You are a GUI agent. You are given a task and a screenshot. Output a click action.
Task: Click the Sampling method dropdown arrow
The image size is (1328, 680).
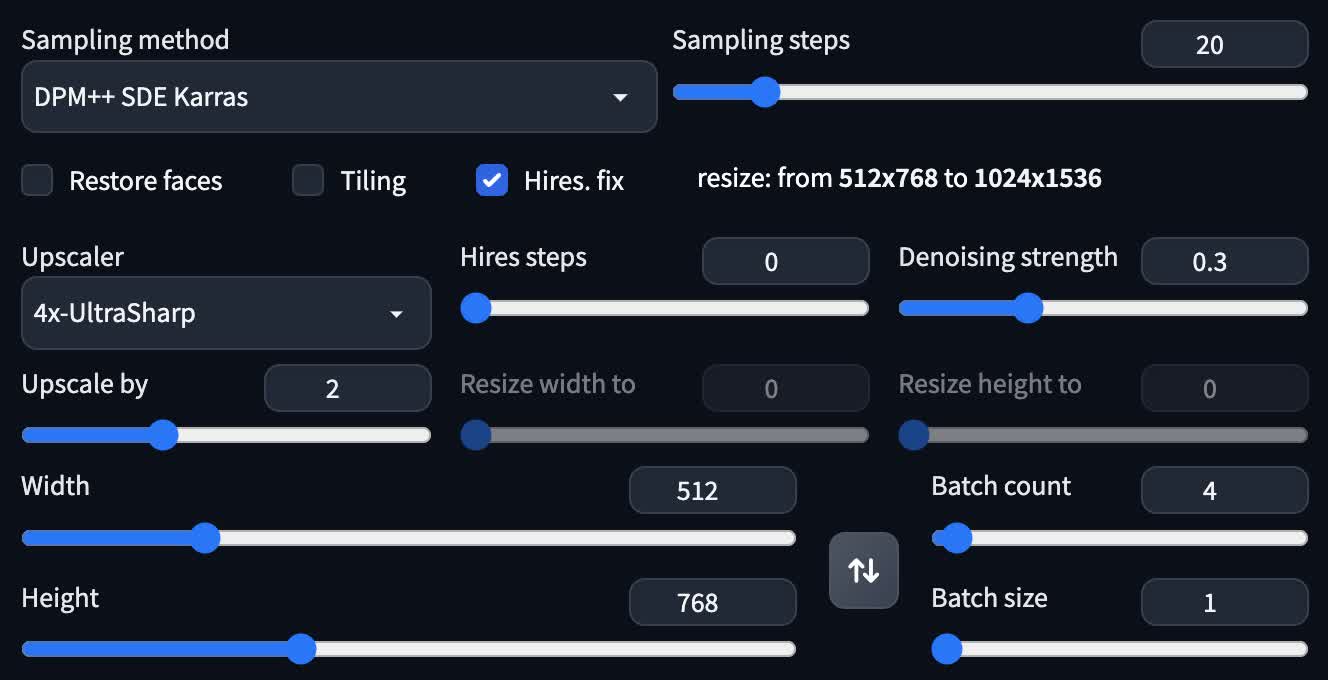click(x=620, y=97)
